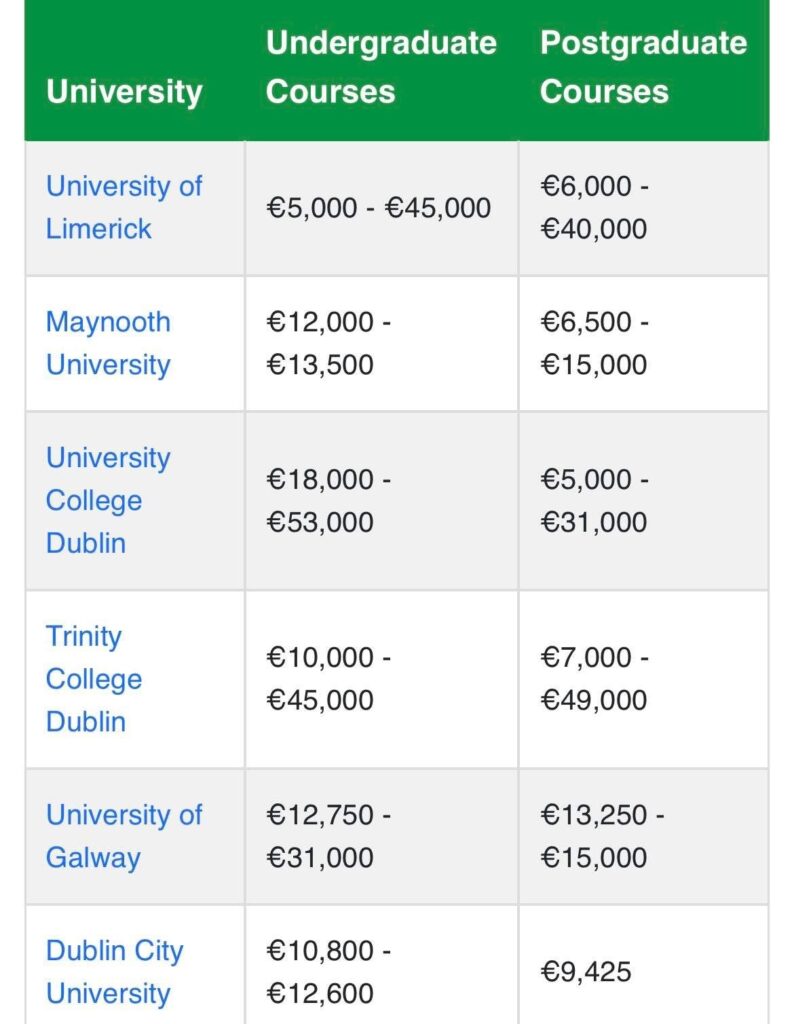
Task: Open the University of Limerick link
Action: tap(124, 208)
